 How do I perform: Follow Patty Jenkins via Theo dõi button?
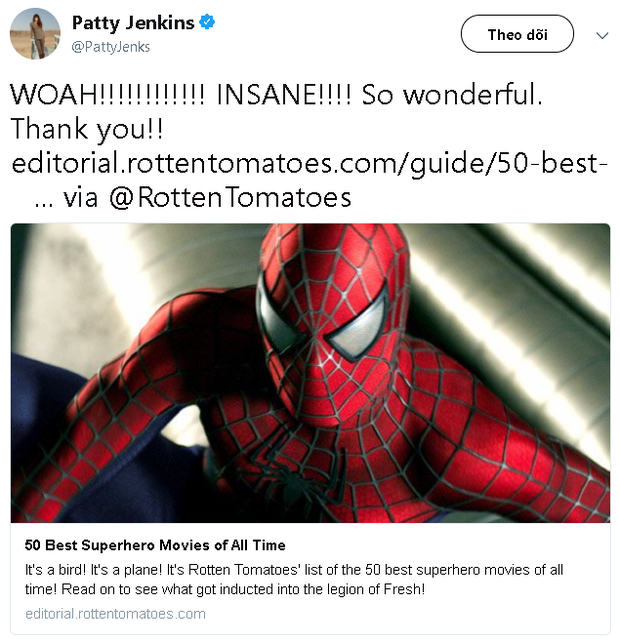(517, 34)
